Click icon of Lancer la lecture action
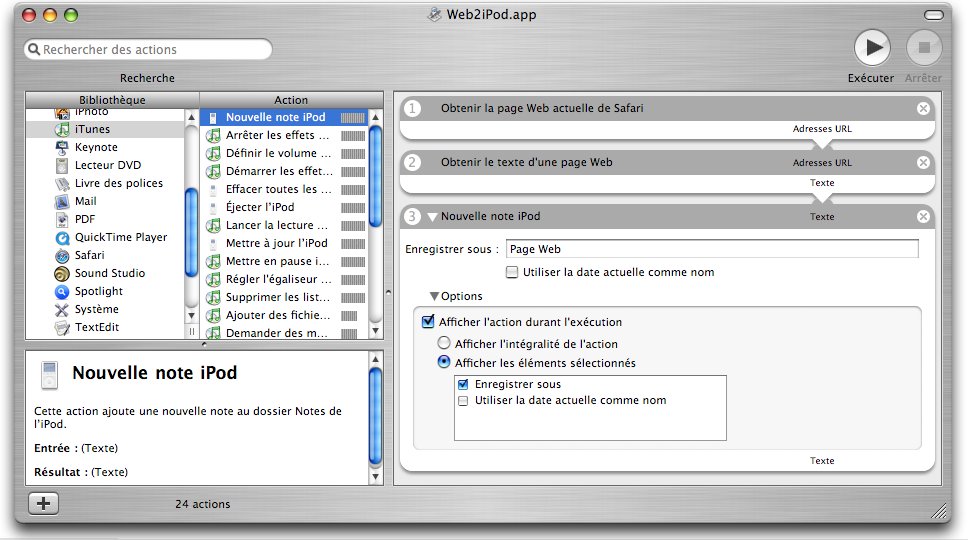 click(213, 225)
